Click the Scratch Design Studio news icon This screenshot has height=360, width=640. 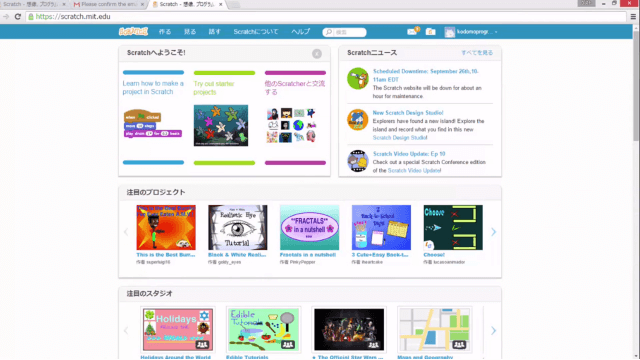pyautogui.click(x=358, y=120)
